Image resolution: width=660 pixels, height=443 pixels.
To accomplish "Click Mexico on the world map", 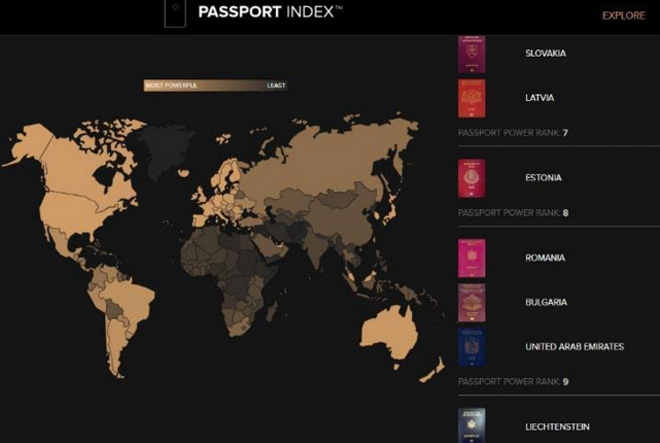I will tap(59, 242).
